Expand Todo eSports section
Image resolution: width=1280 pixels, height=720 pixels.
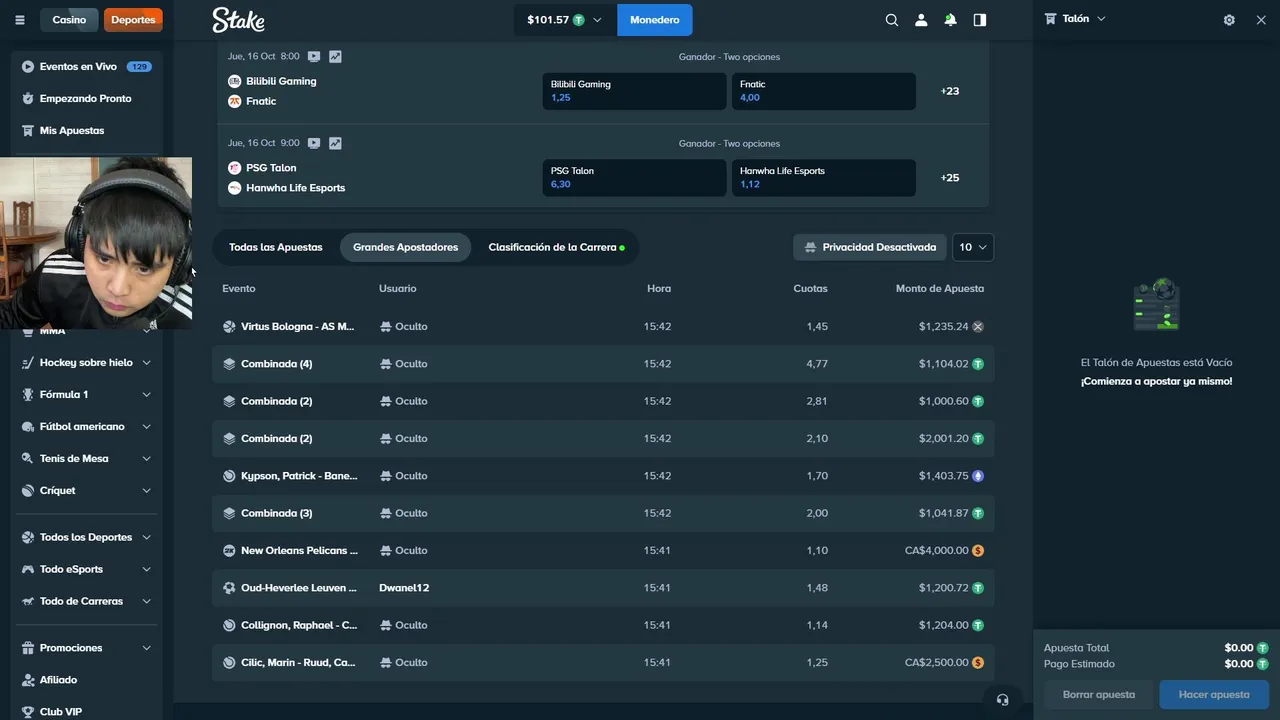point(146,570)
